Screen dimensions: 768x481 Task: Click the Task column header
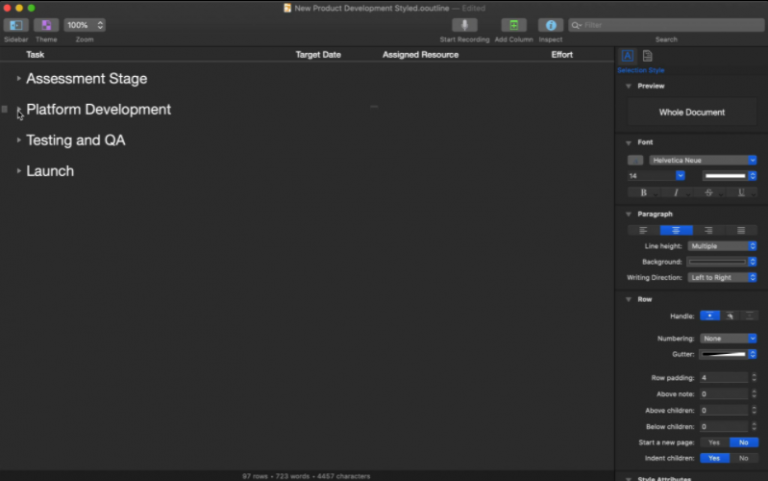click(35, 54)
